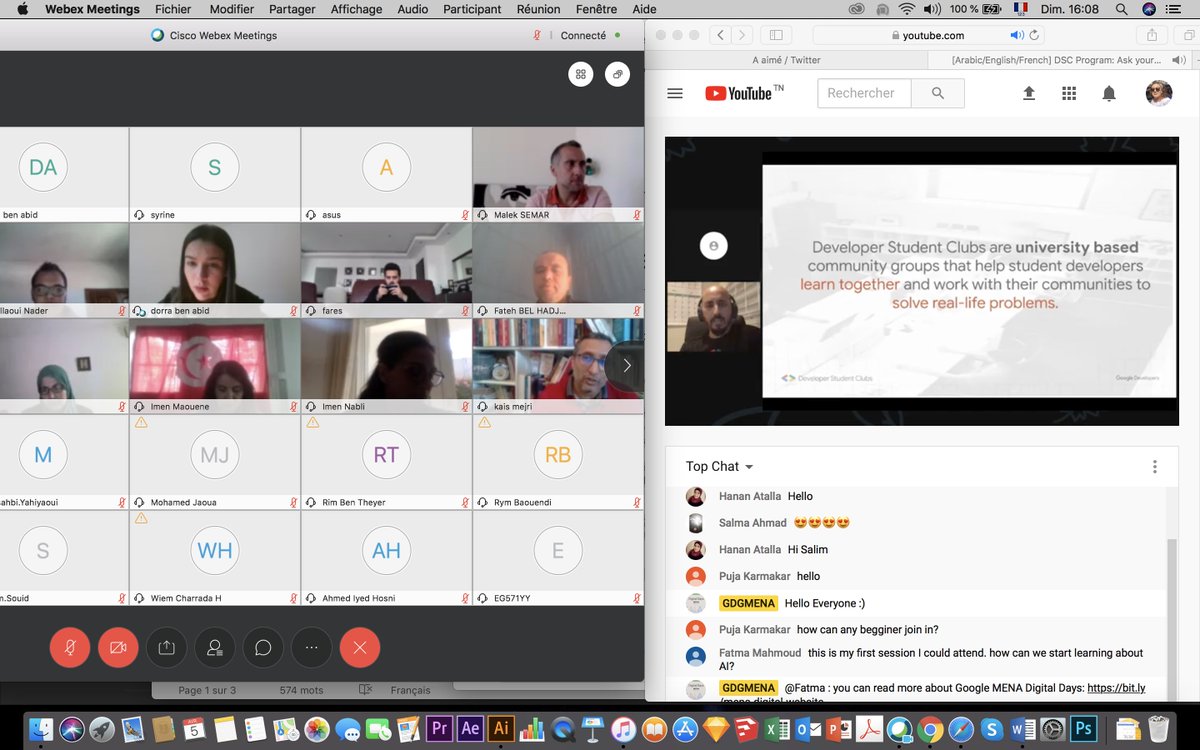
Task: Open the bit.ly link in chat
Action: coord(1116,688)
